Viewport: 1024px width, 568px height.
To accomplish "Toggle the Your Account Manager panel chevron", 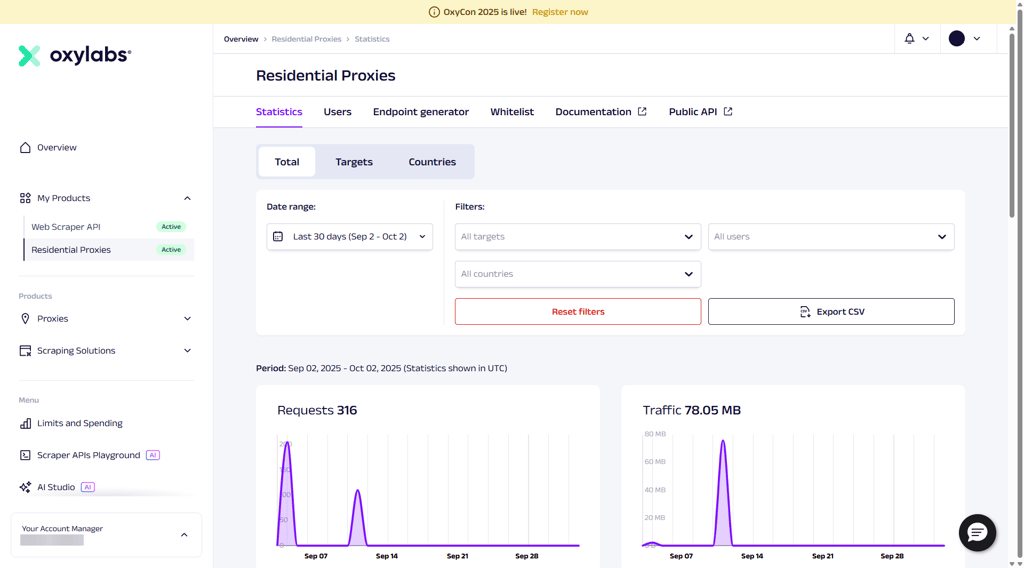I will (x=184, y=535).
